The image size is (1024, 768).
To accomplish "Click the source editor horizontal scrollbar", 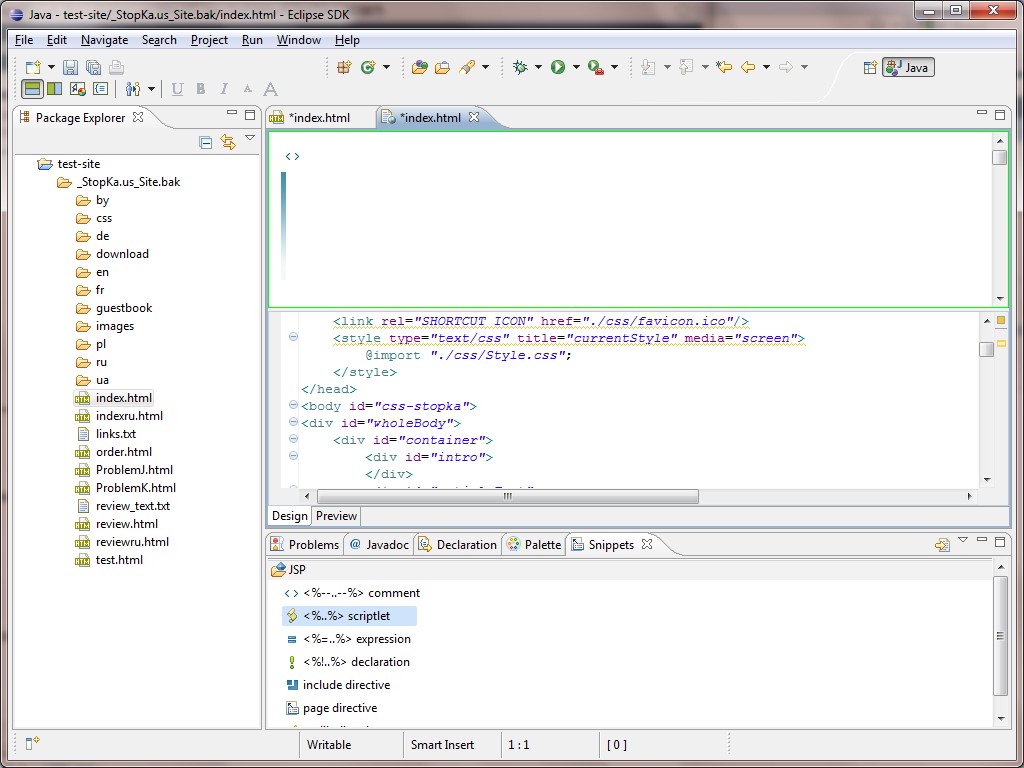I will (508, 496).
